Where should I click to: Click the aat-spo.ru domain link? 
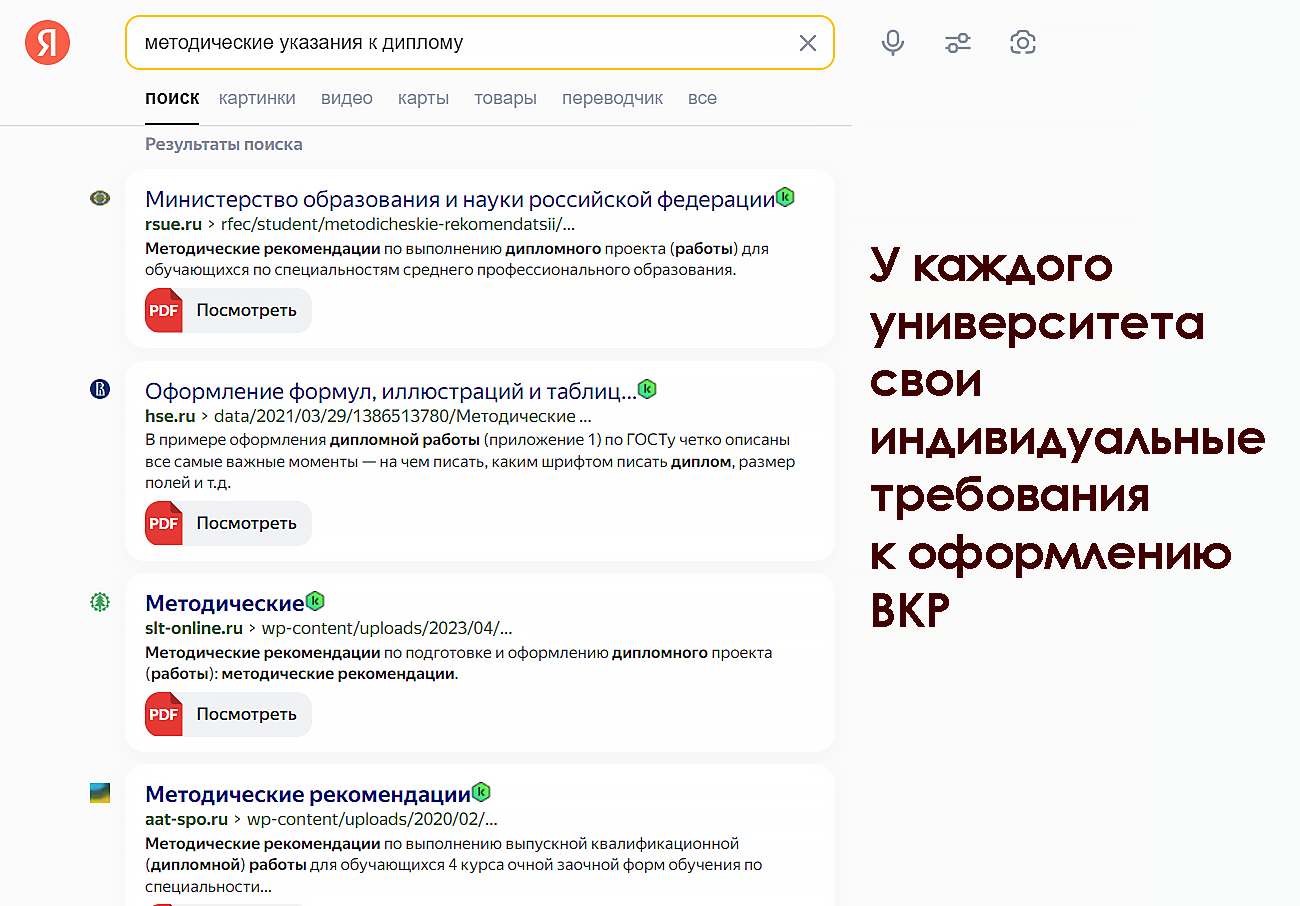[x=187, y=820]
